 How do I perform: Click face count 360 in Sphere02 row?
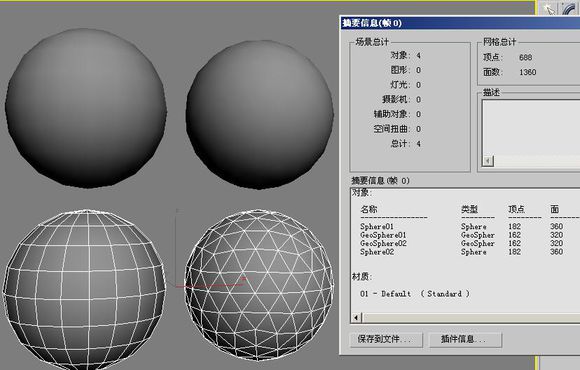click(x=556, y=252)
